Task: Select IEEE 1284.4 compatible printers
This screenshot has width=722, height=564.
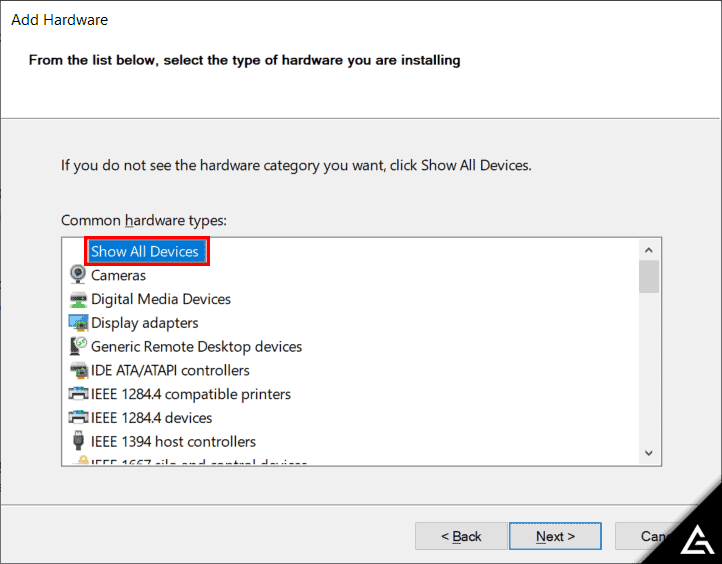Action: click(191, 394)
